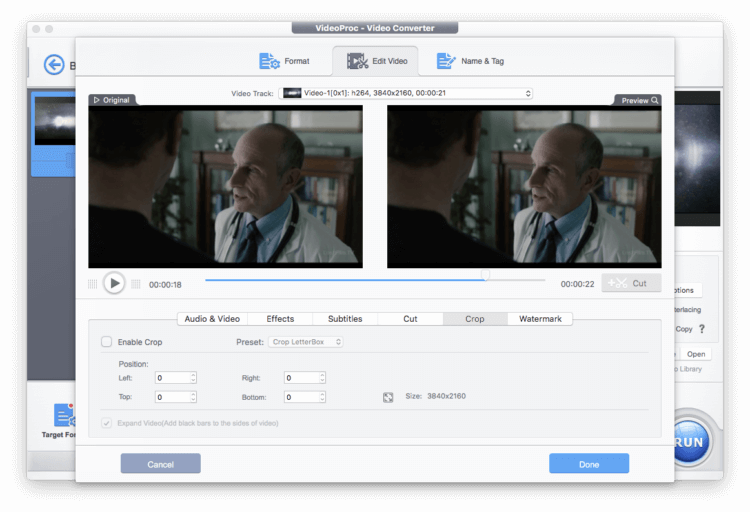
Task: Expand the Video Track dropdown
Action: coord(406,93)
